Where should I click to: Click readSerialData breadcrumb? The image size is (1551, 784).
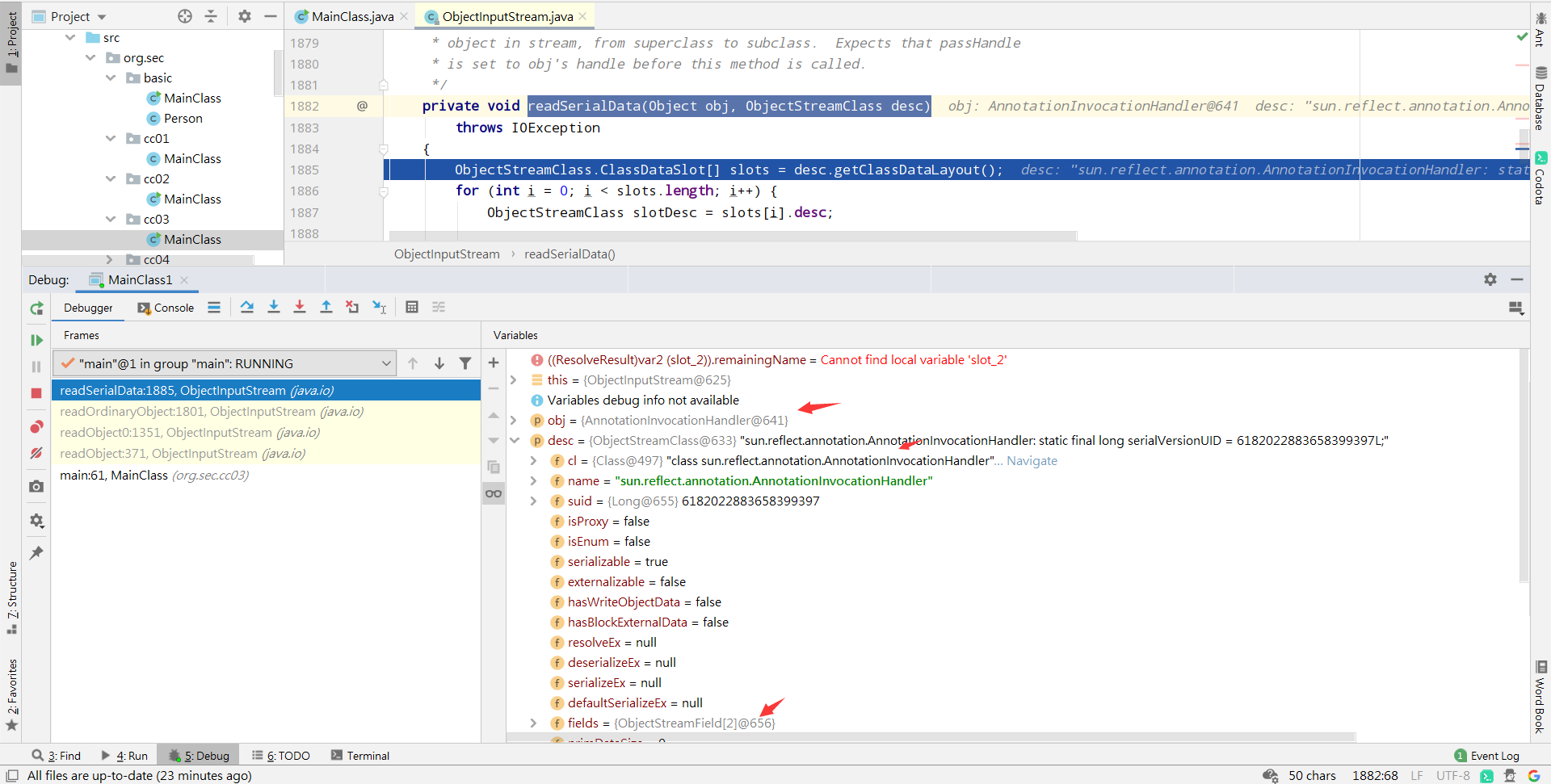point(570,254)
